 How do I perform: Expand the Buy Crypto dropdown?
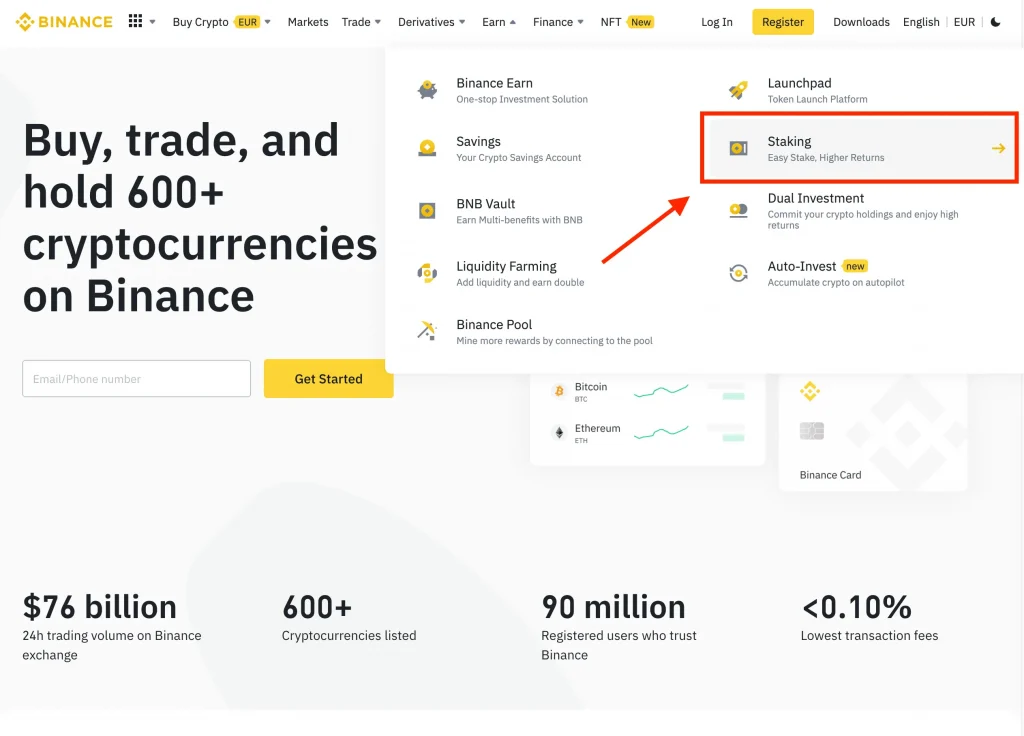[221, 22]
